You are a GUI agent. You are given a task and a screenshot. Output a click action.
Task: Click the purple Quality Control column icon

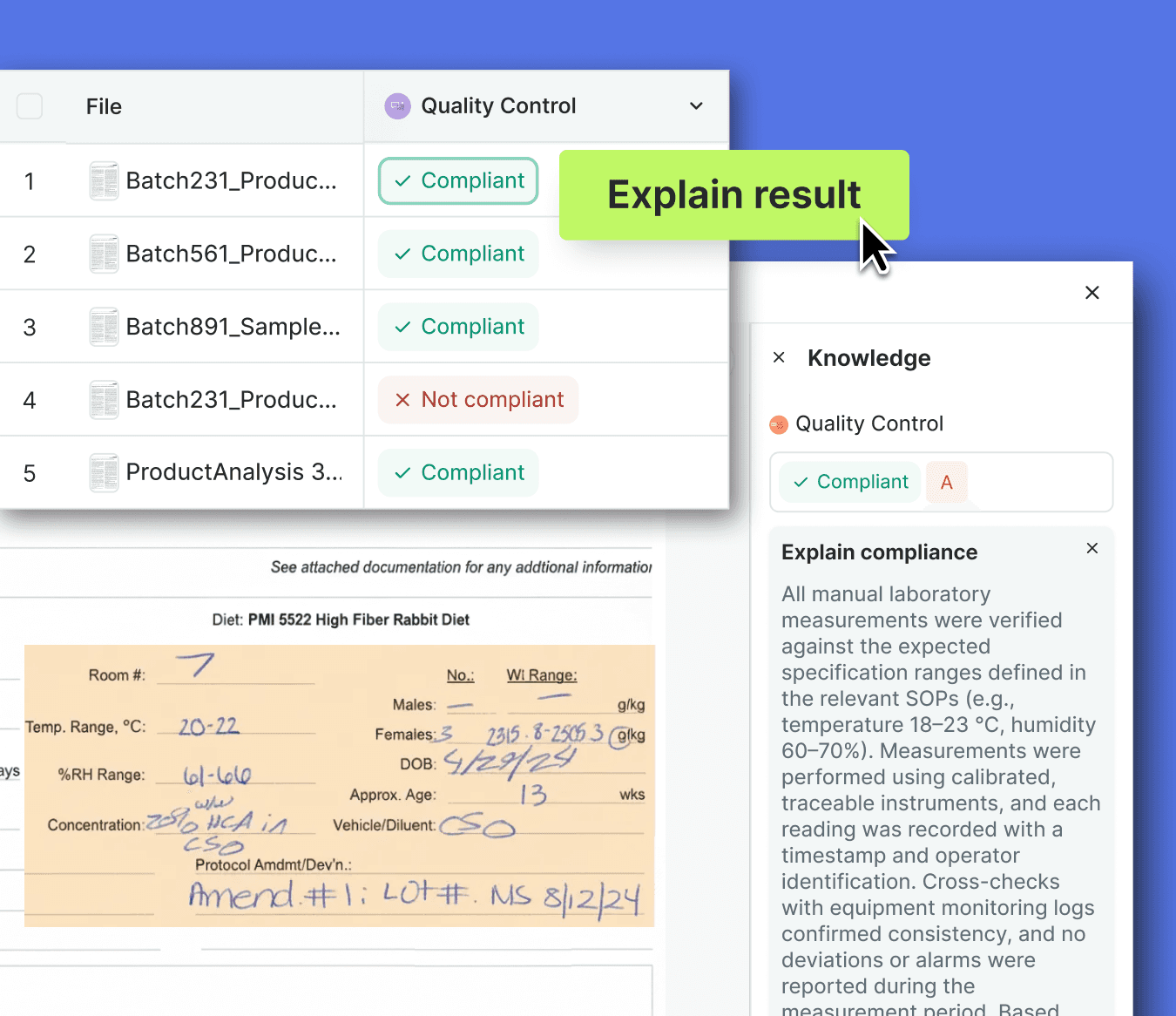[x=397, y=106]
